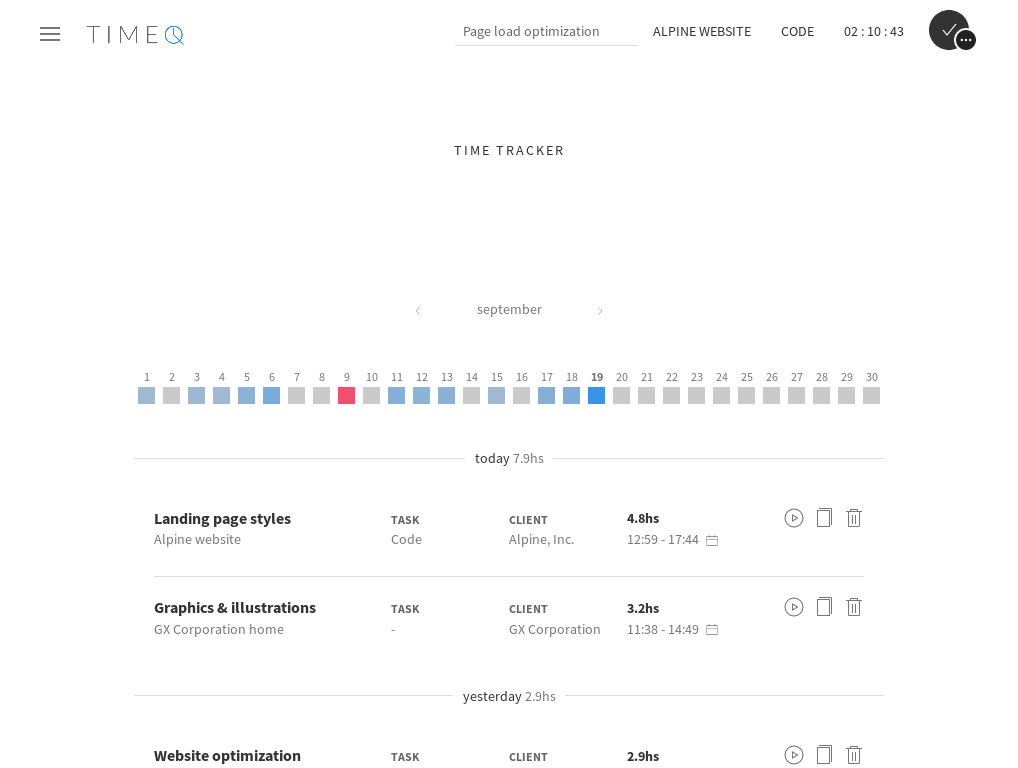
Task: Click the Alpine website project name
Action: (x=197, y=539)
